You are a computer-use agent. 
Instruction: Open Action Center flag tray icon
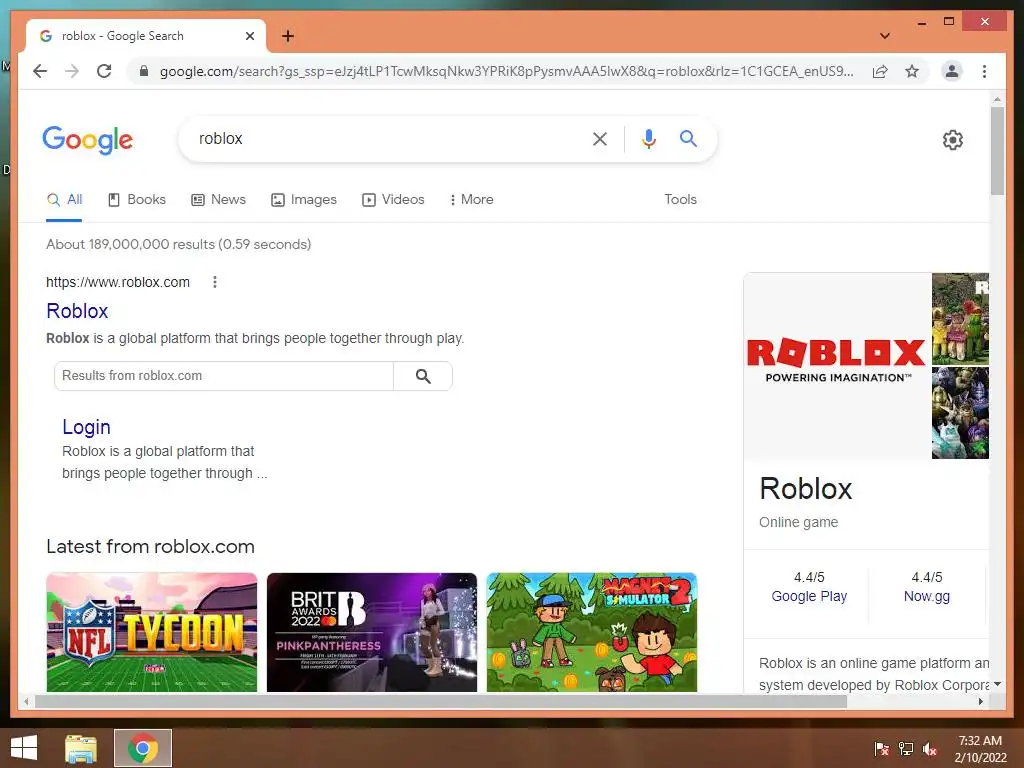882,749
